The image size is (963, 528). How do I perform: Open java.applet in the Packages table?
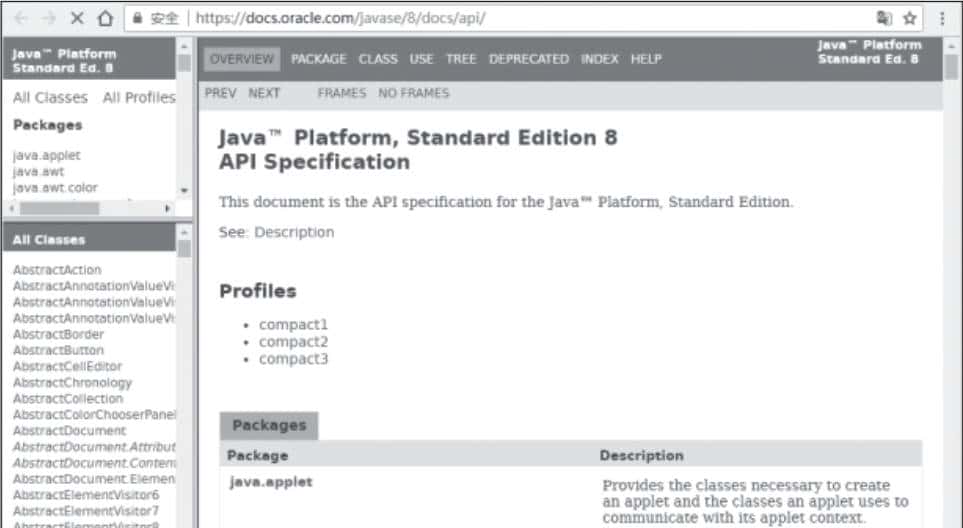pyautogui.click(x=271, y=482)
